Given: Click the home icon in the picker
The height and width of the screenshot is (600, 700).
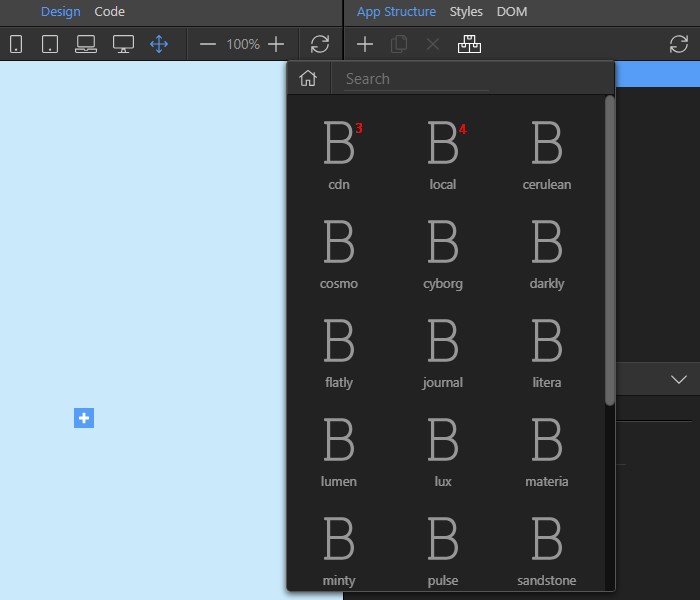Looking at the screenshot, I should pyautogui.click(x=308, y=79).
